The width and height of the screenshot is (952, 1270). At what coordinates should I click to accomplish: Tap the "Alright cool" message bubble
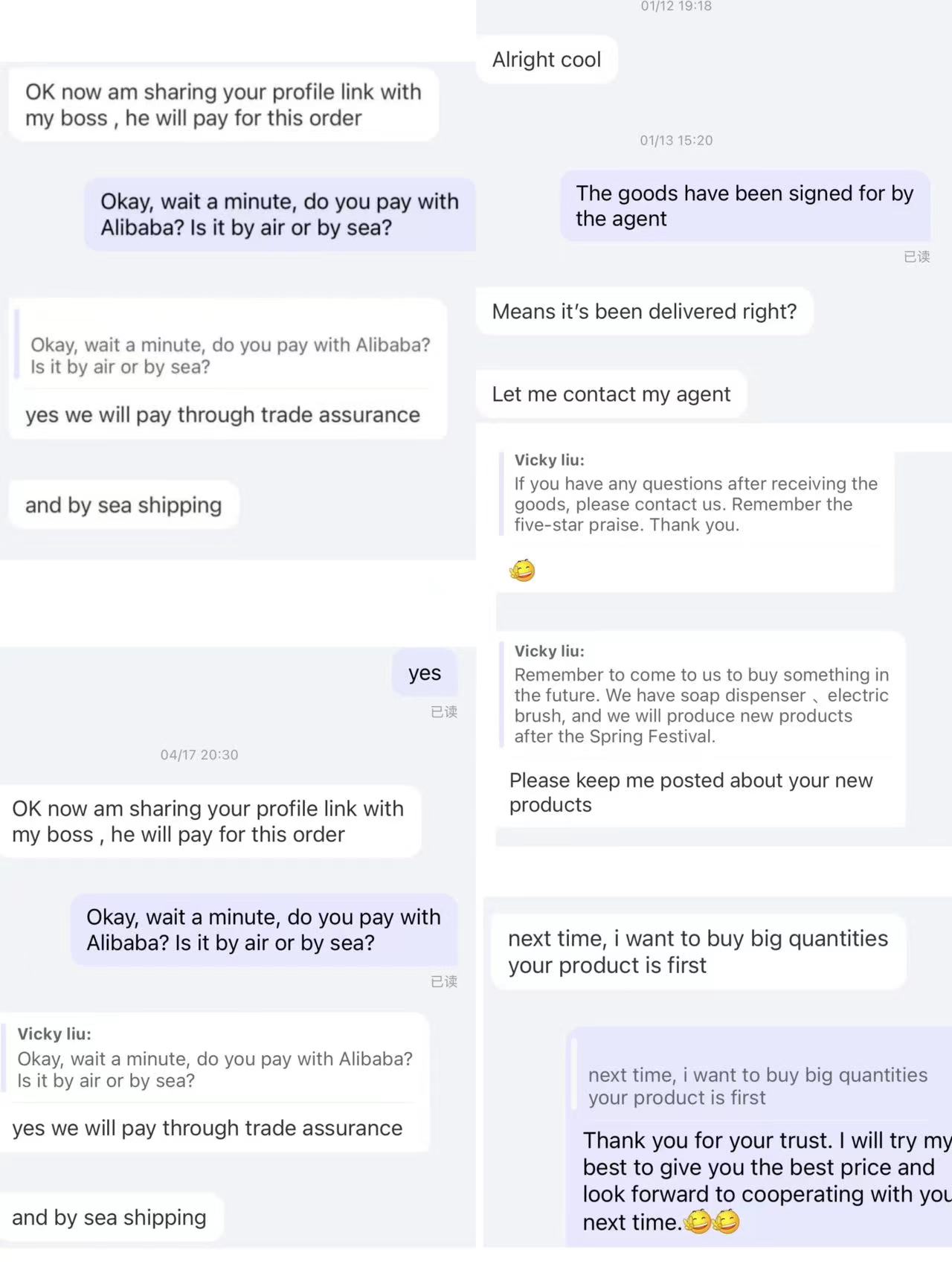pos(547,60)
